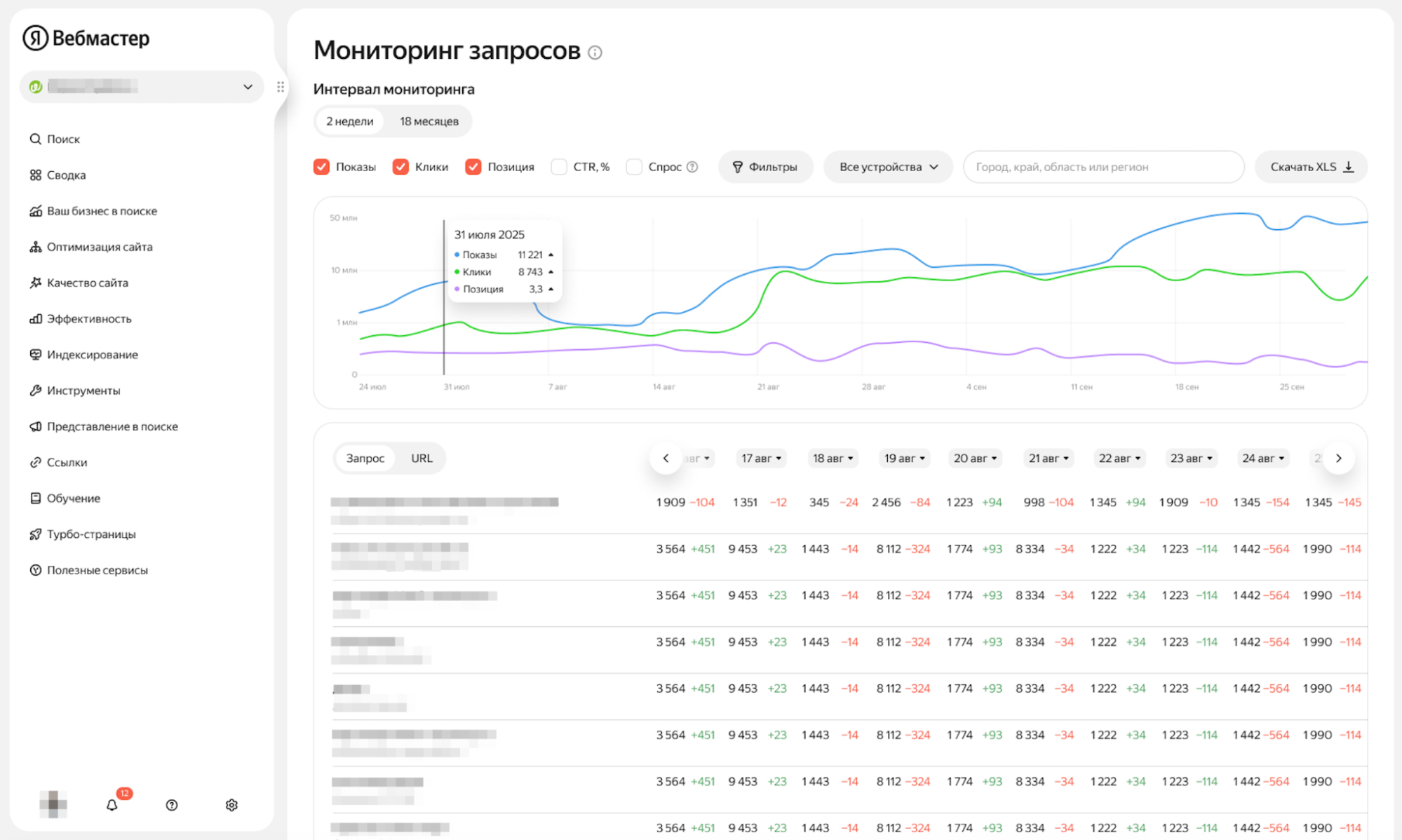Uncheck the Показы checkbox
This screenshot has height=840, width=1402.
pyautogui.click(x=322, y=167)
